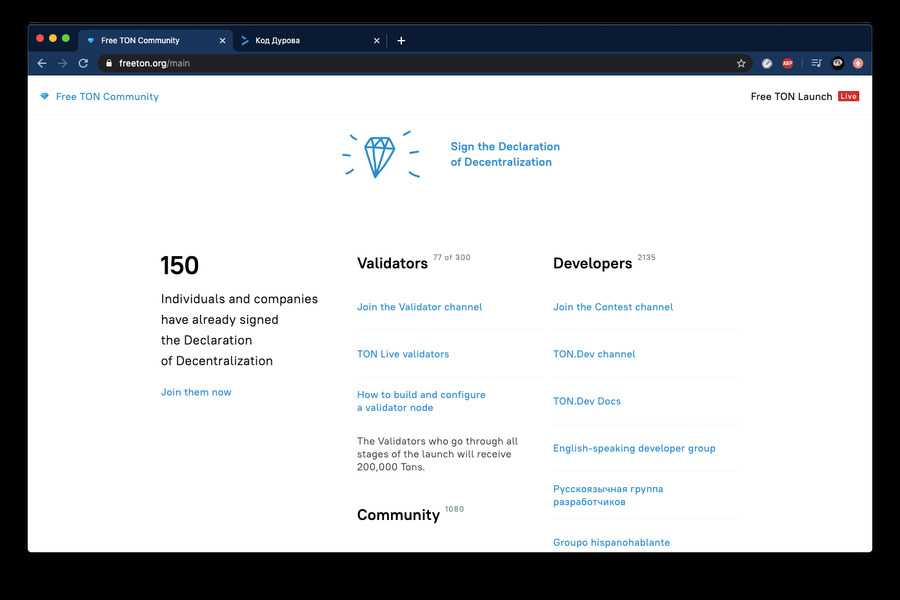The height and width of the screenshot is (600, 900).
Task: Click the '200,000 Tons' validator reward text
Action: coord(390,467)
